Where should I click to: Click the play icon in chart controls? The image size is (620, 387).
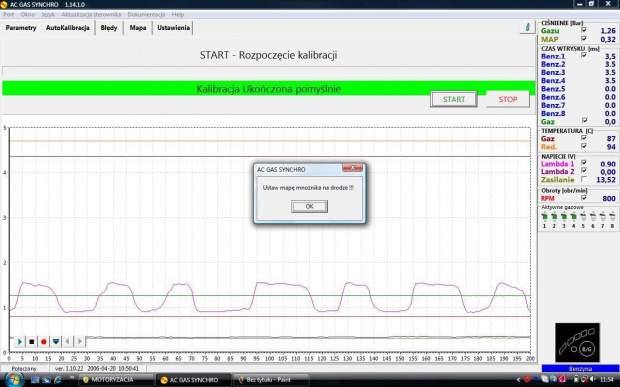click(19, 342)
